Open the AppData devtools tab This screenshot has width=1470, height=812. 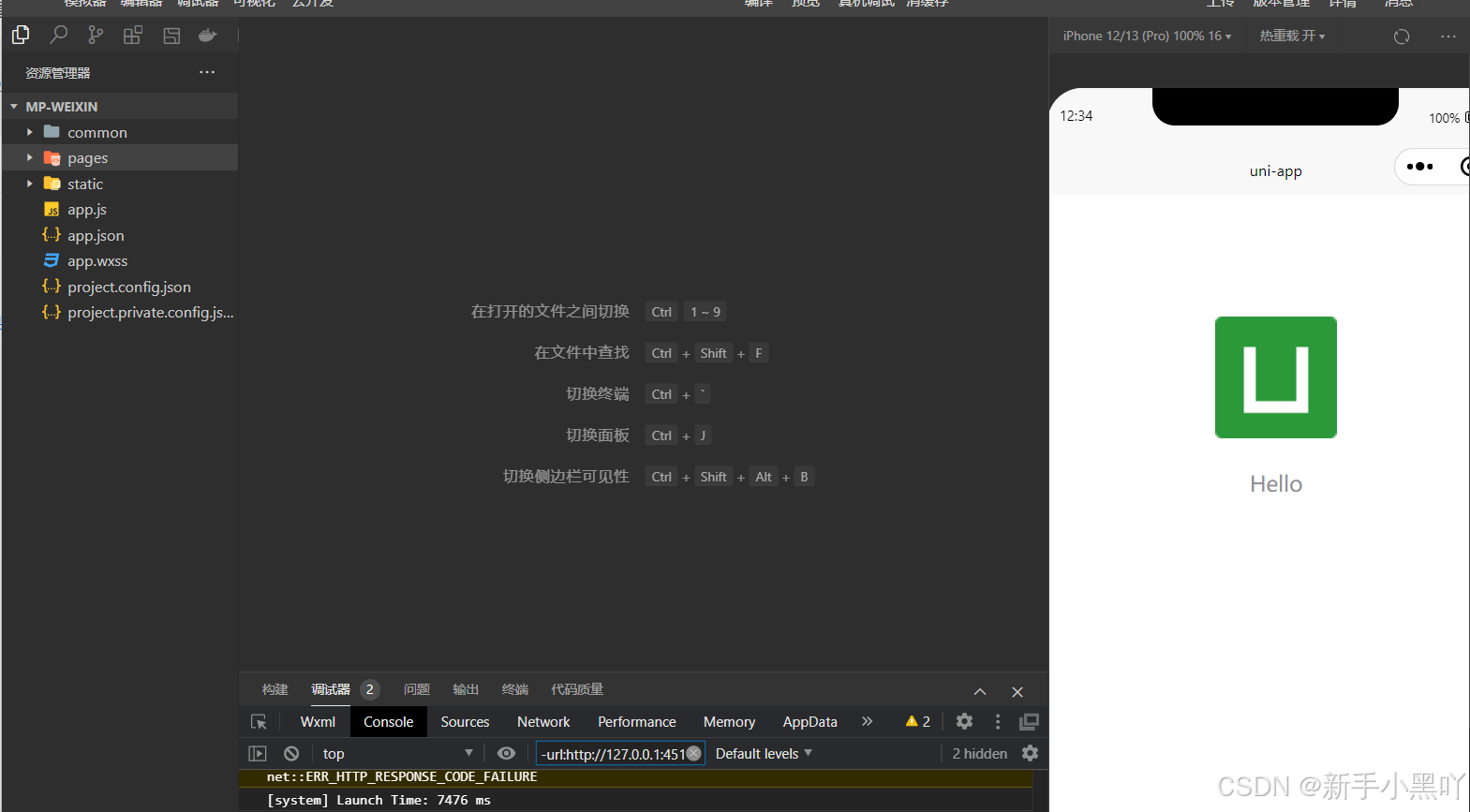click(810, 721)
